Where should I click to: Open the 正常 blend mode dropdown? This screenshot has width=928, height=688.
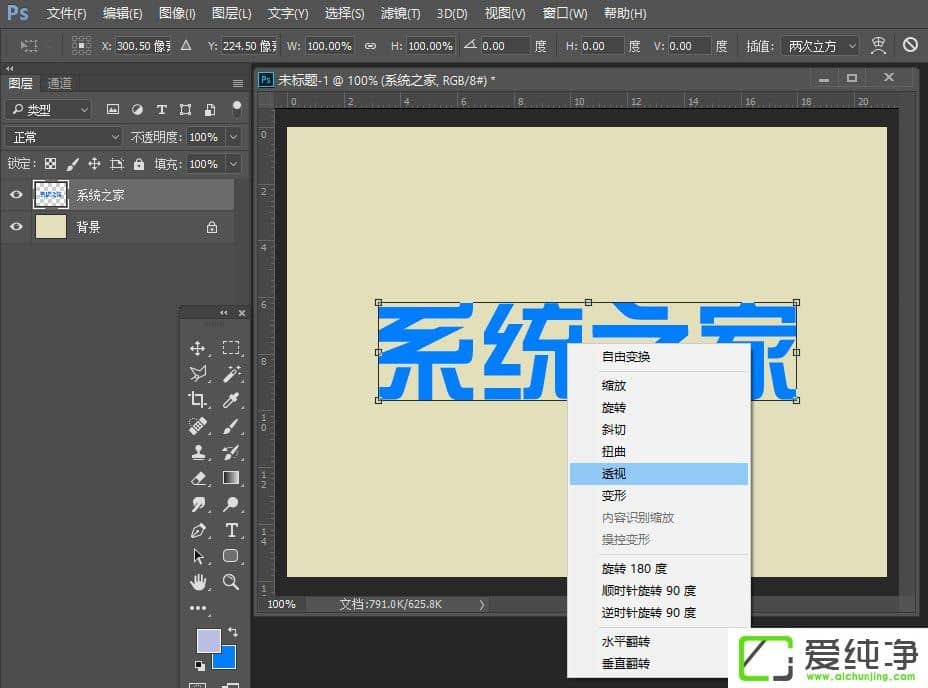coord(63,137)
